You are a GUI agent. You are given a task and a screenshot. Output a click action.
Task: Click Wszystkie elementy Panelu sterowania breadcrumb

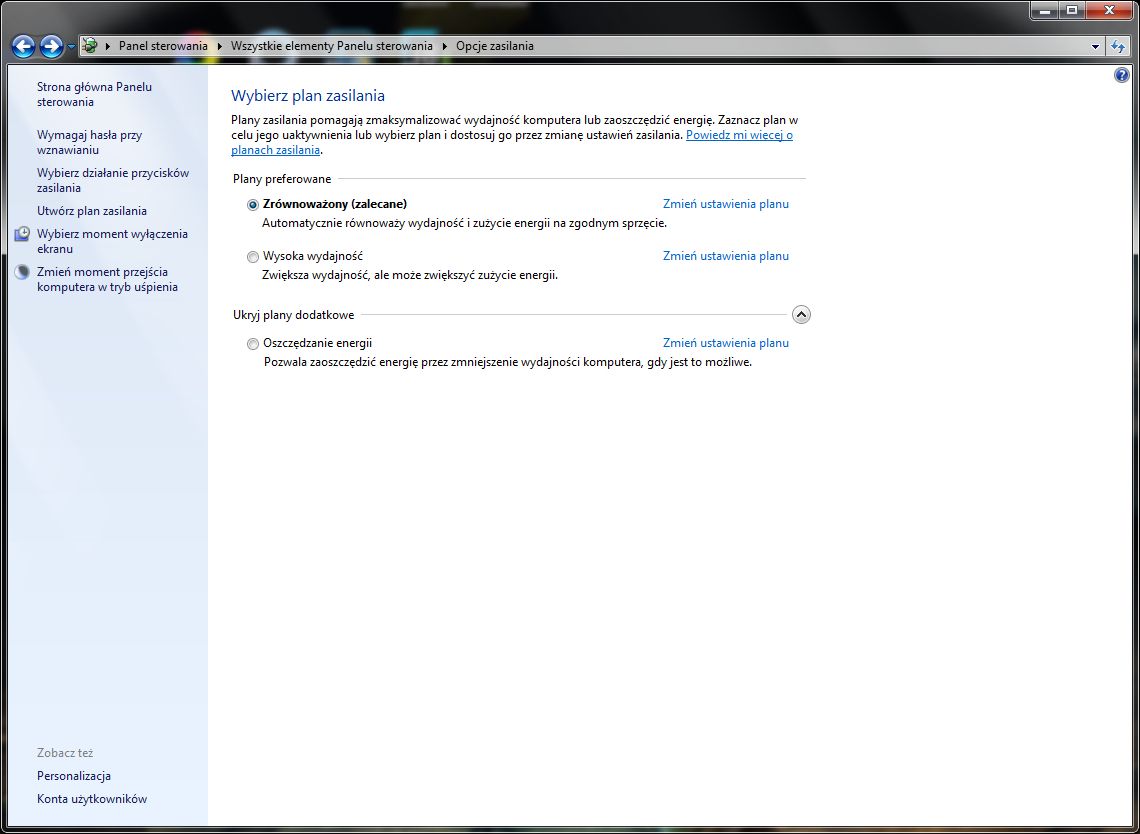point(332,46)
